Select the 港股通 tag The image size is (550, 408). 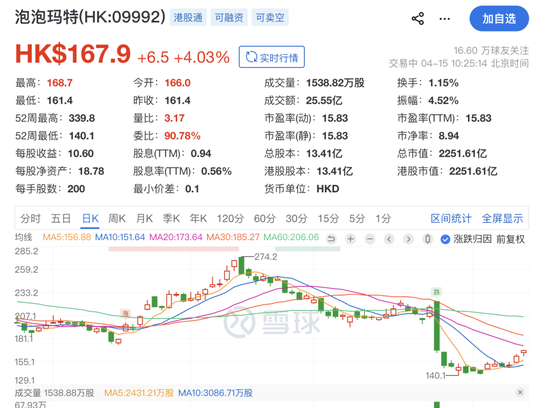(188, 18)
